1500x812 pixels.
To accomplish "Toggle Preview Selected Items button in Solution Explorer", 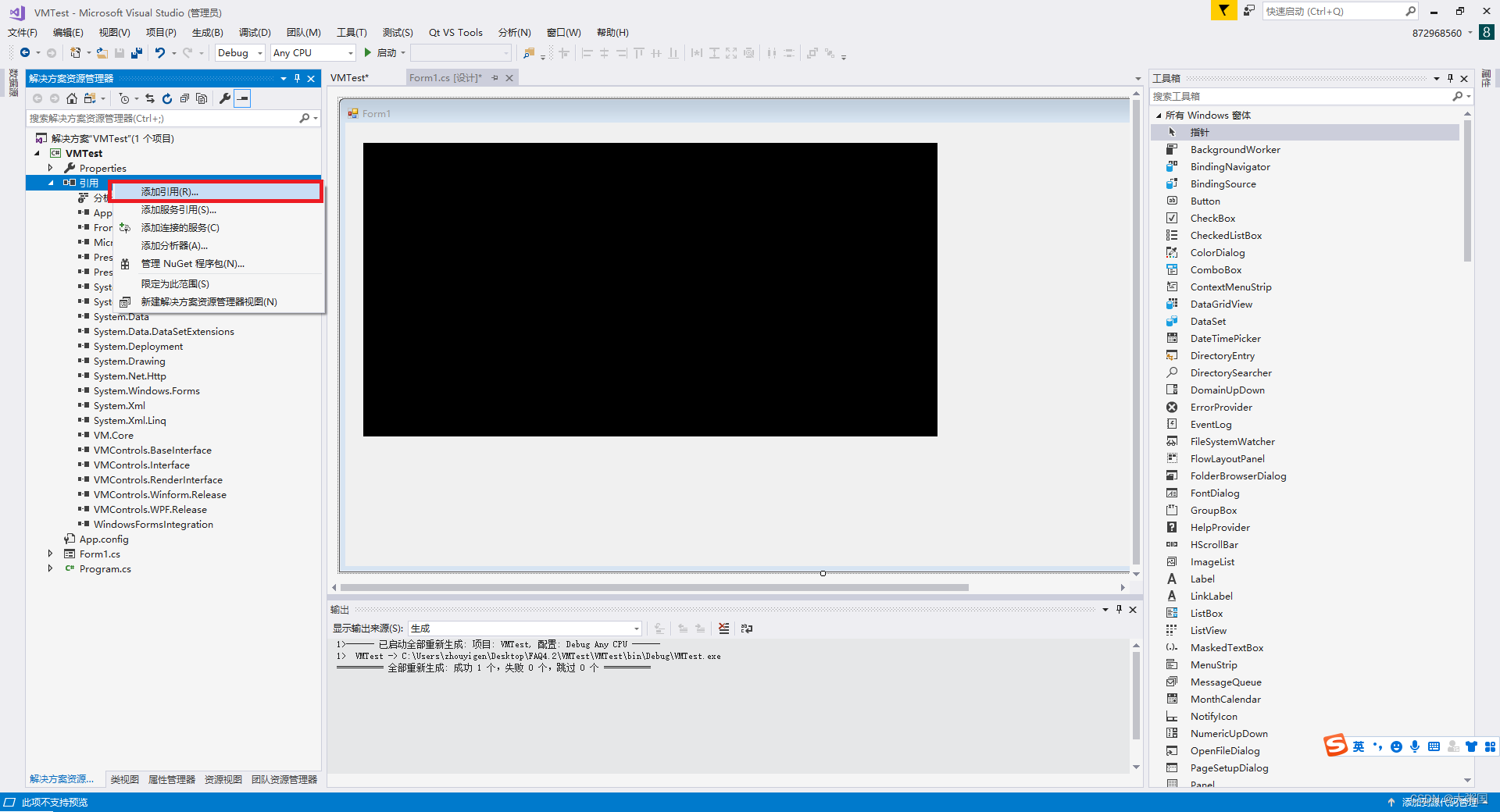I will pos(243,98).
